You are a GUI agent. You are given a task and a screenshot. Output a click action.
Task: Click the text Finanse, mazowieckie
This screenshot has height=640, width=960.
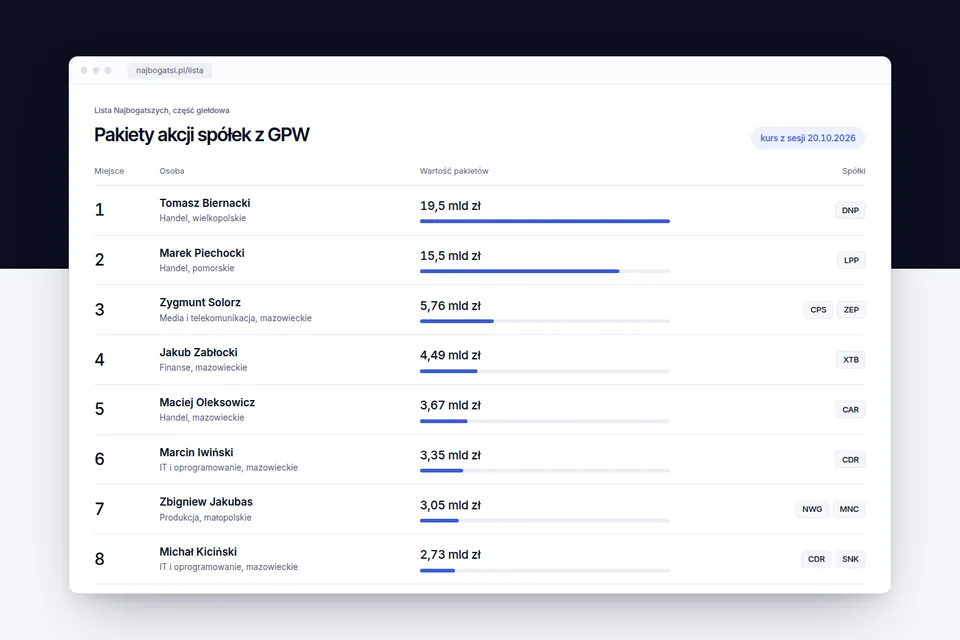pos(203,367)
